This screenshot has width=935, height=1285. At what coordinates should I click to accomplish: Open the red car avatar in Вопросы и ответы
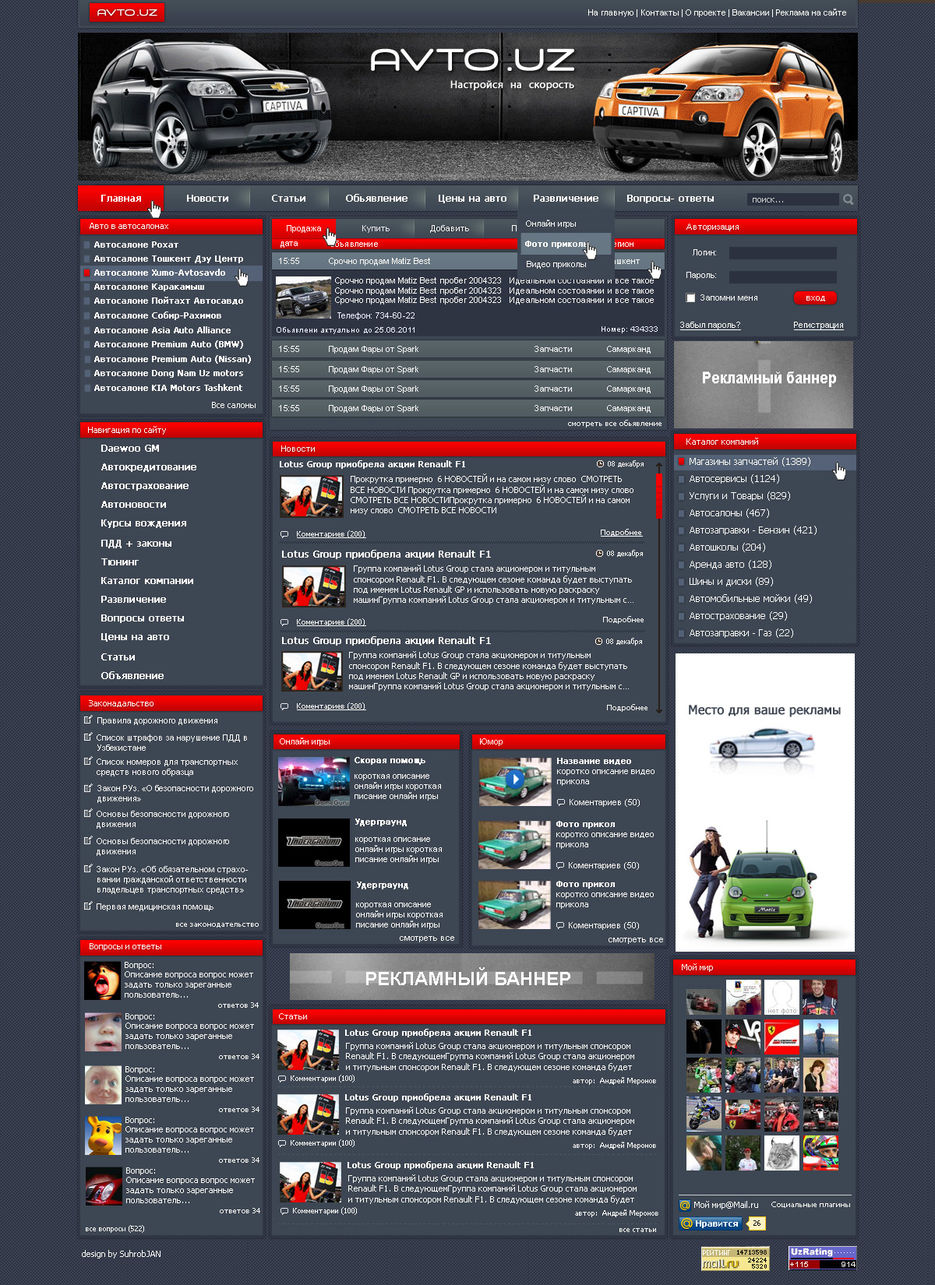click(103, 1186)
